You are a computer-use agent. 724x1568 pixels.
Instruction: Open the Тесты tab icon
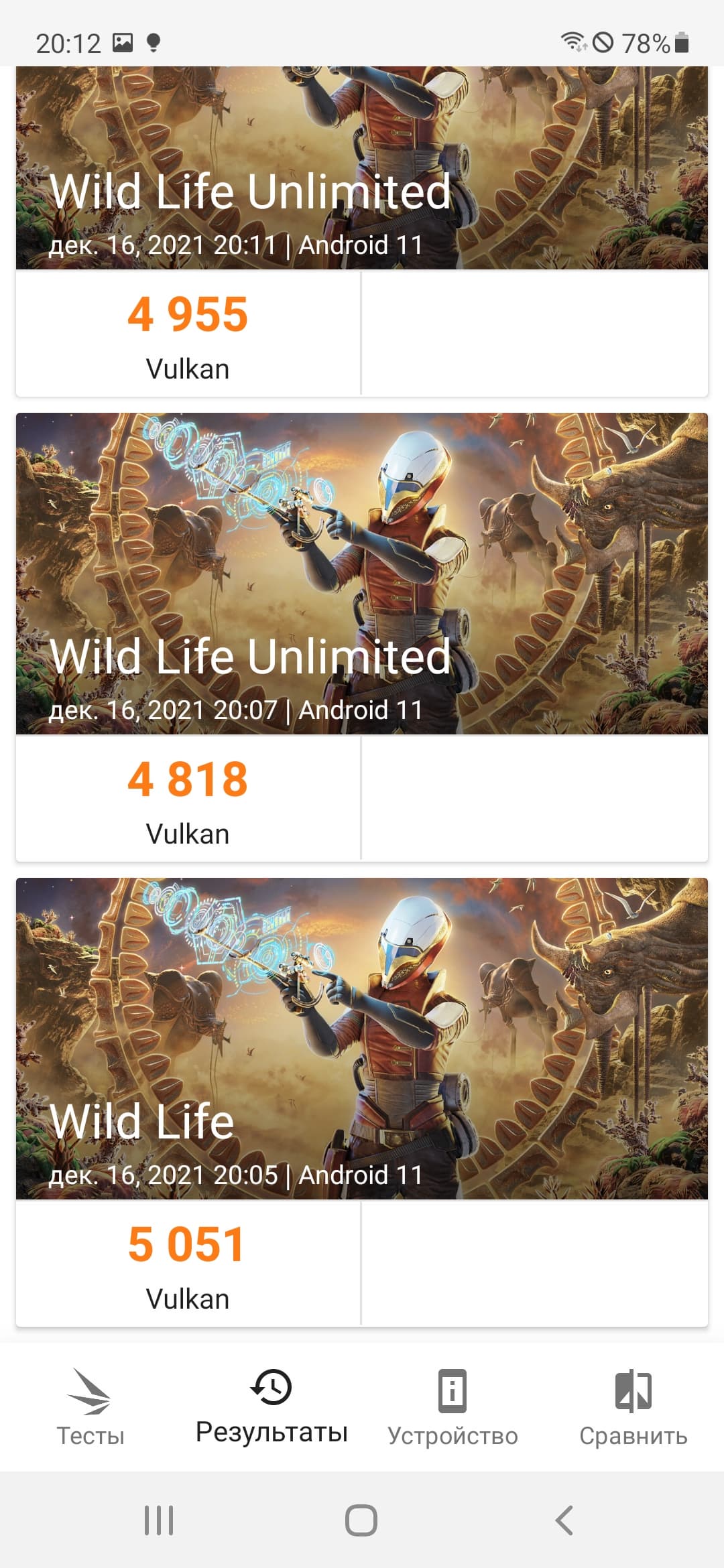(89, 1392)
